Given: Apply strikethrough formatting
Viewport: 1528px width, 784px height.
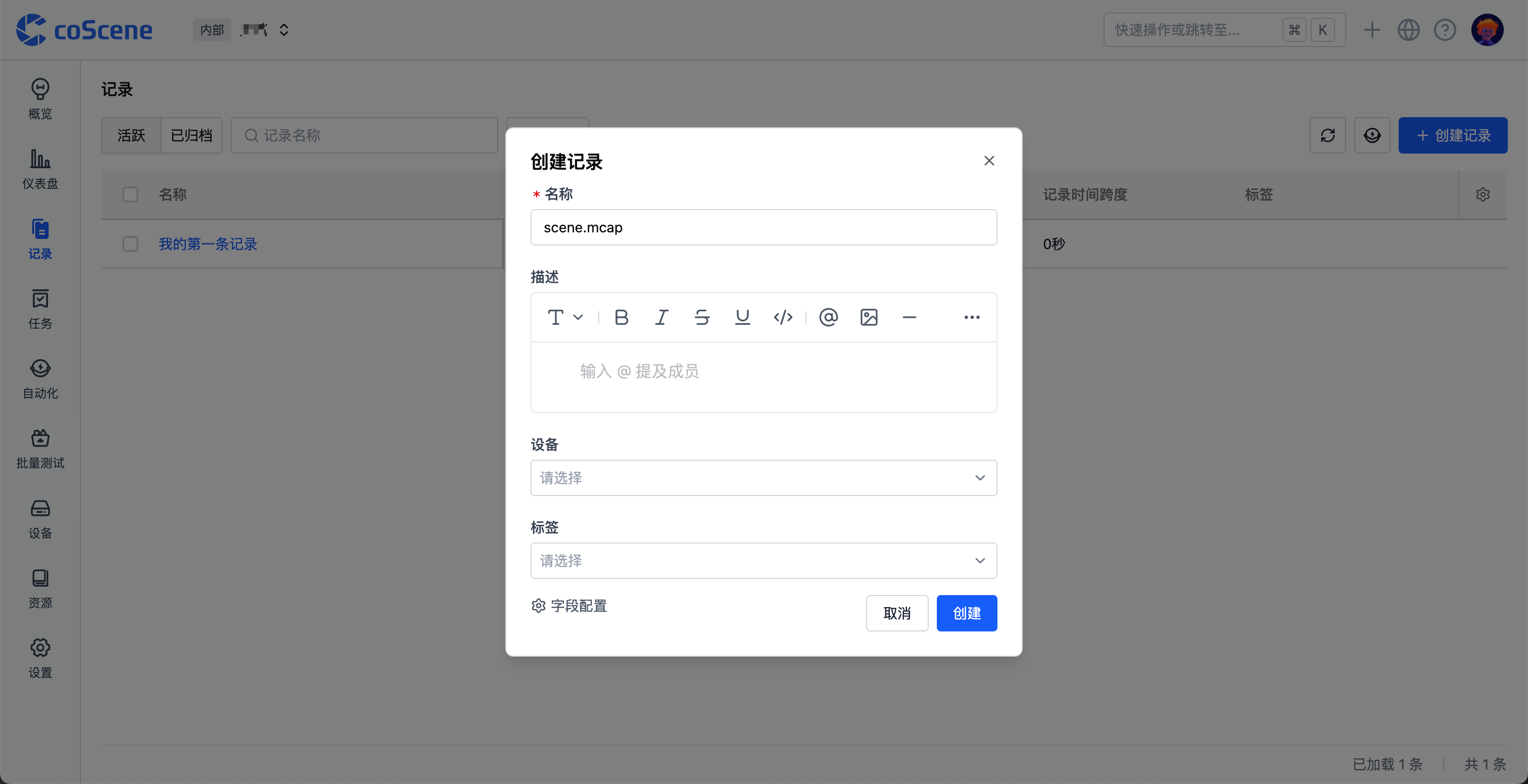Looking at the screenshot, I should (702, 317).
